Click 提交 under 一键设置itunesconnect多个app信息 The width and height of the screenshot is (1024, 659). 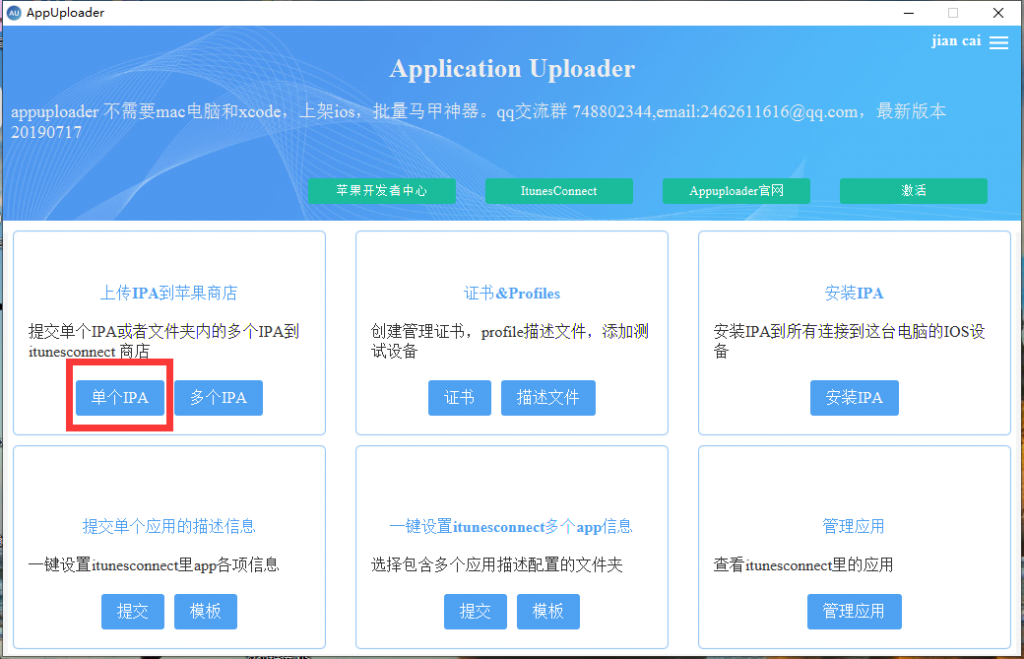475,611
